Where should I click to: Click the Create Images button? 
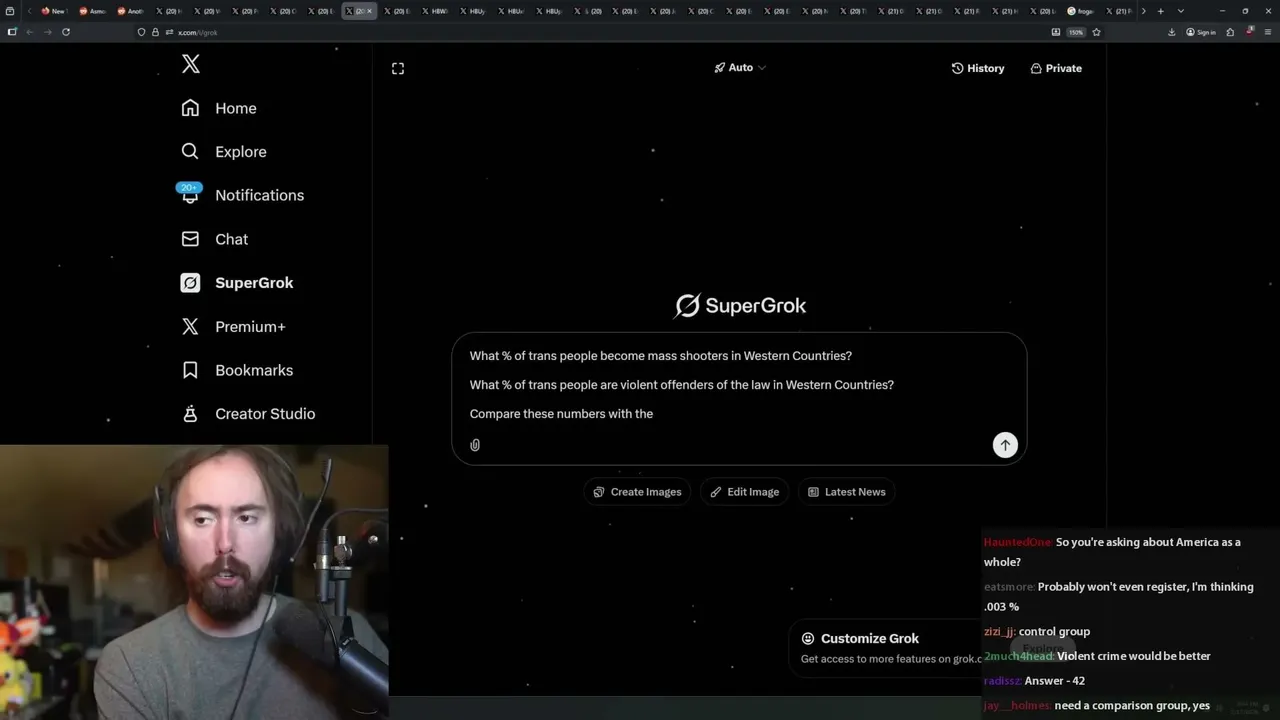637,492
